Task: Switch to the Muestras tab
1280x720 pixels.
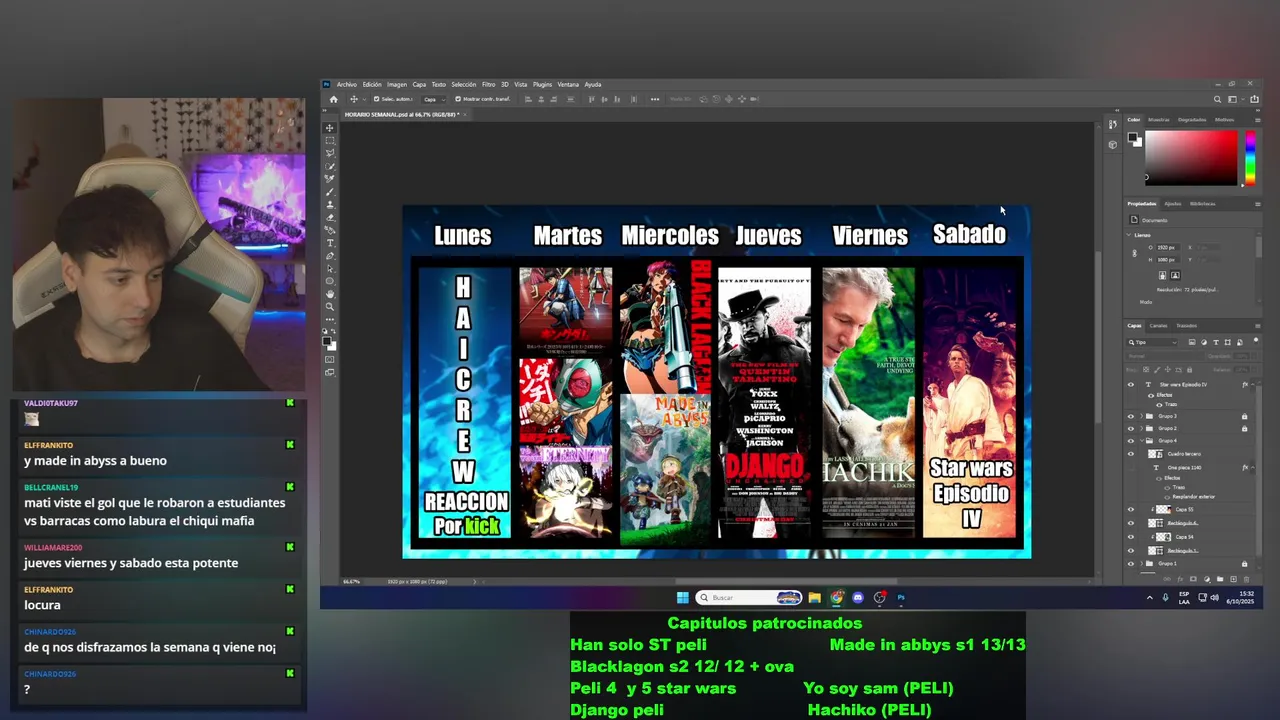Action: click(1158, 119)
